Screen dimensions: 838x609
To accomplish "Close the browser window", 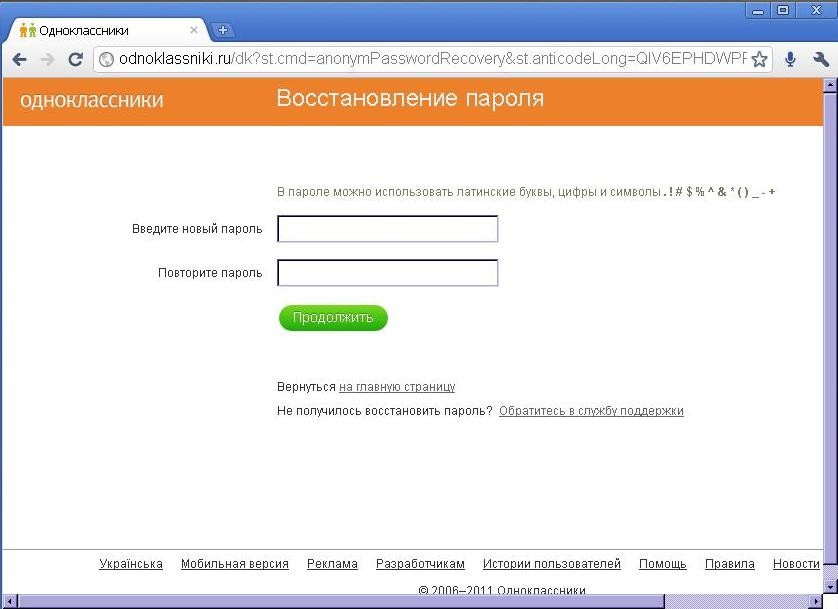I will coord(817,11).
